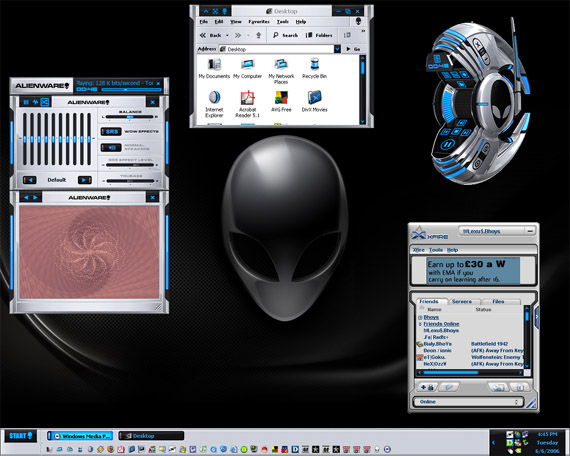Open the View menu in Desktop window
The width and height of the screenshot is (570, 456).
pos(236,21)
